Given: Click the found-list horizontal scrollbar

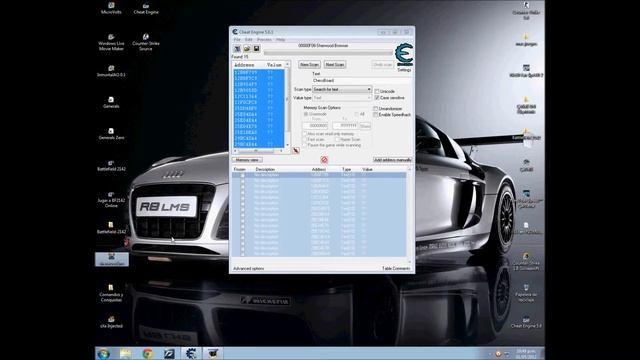Looking at the screenshot, I should click(x=259, y=151).
